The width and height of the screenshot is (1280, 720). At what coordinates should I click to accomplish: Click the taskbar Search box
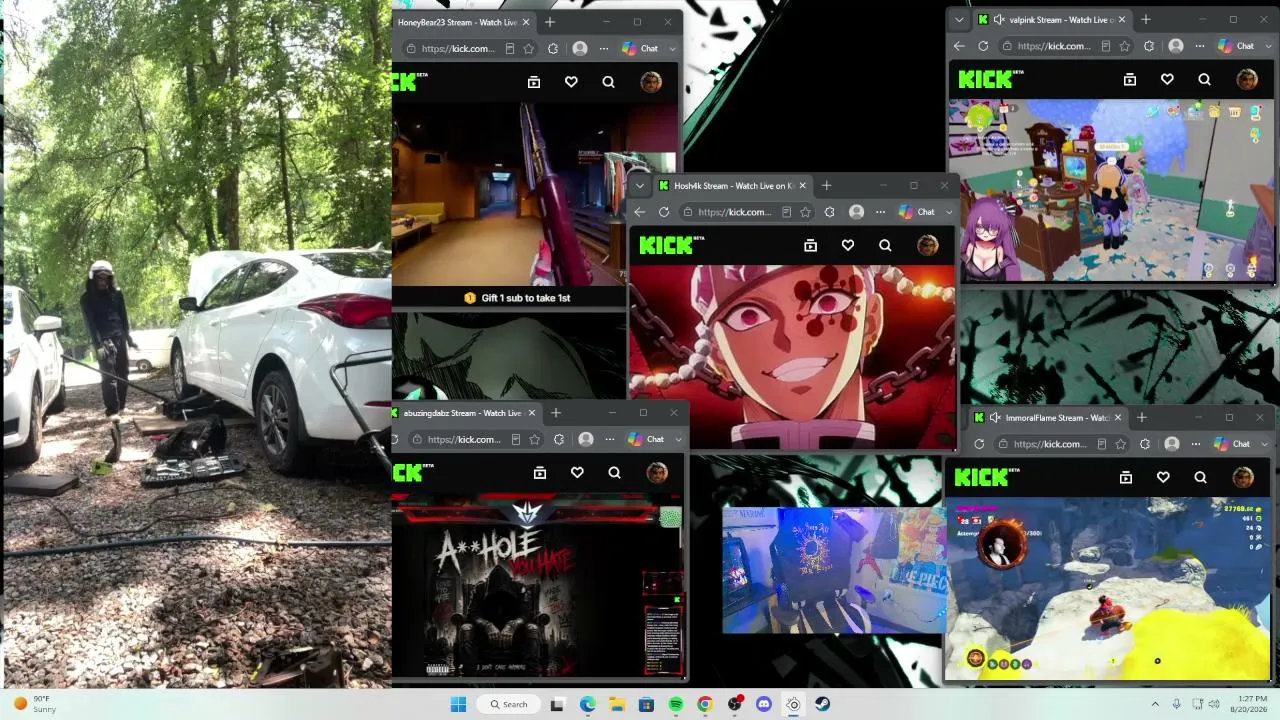point(508,704)
